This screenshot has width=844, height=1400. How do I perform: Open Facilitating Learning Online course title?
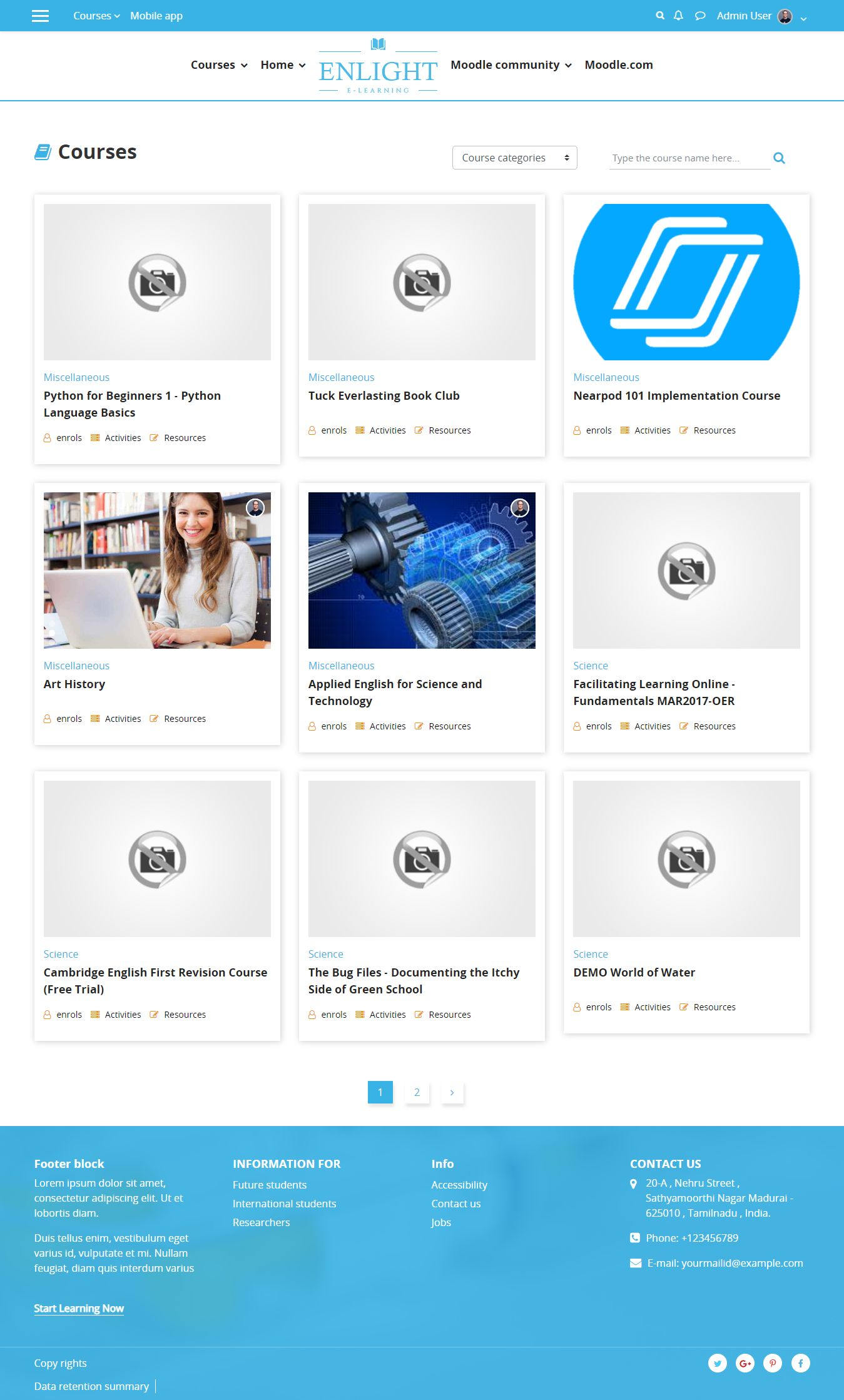tap(654, 692)
